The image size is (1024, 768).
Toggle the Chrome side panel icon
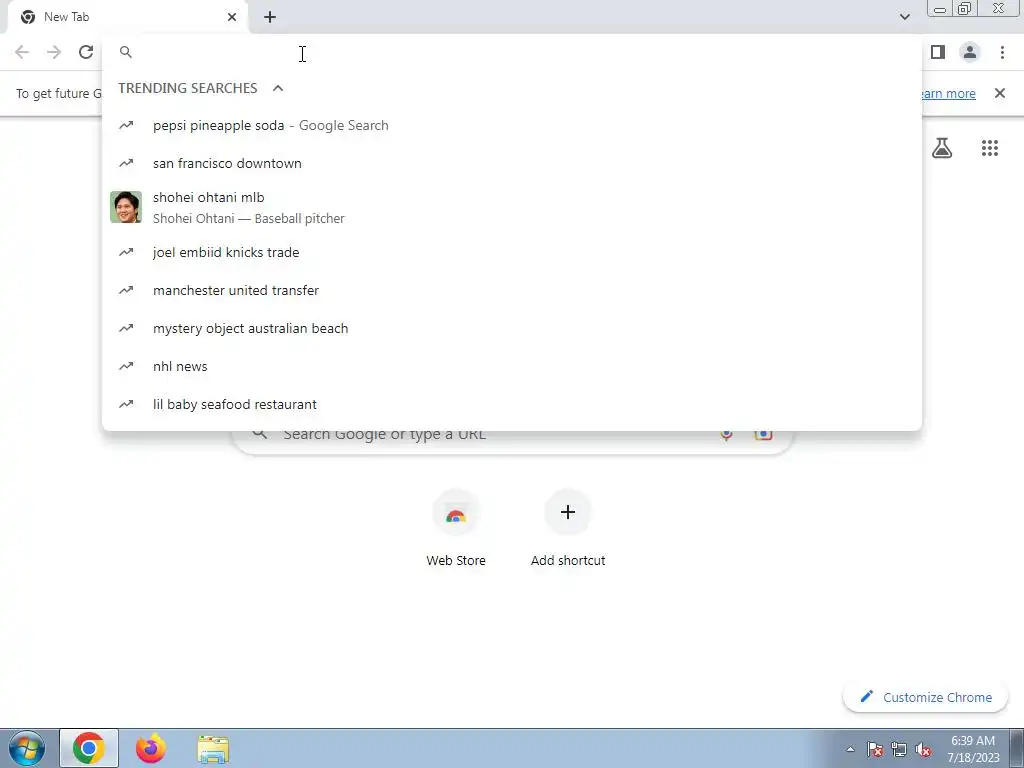pos(938,52)
